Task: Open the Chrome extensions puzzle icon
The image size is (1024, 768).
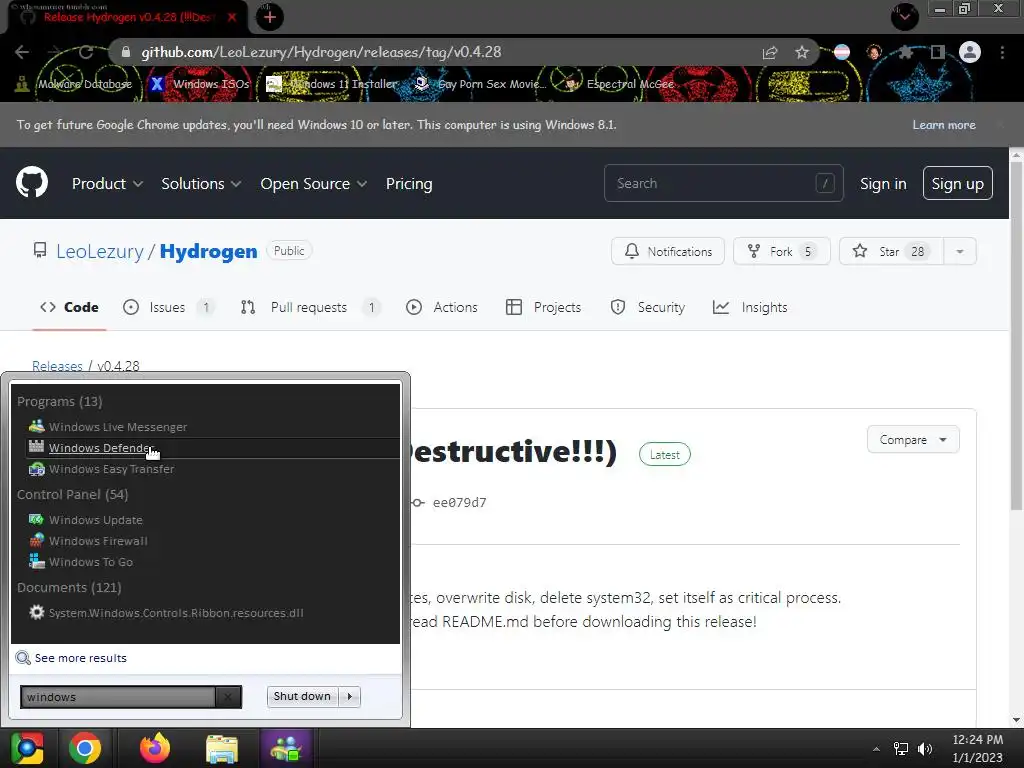Action: pos(905,52)
